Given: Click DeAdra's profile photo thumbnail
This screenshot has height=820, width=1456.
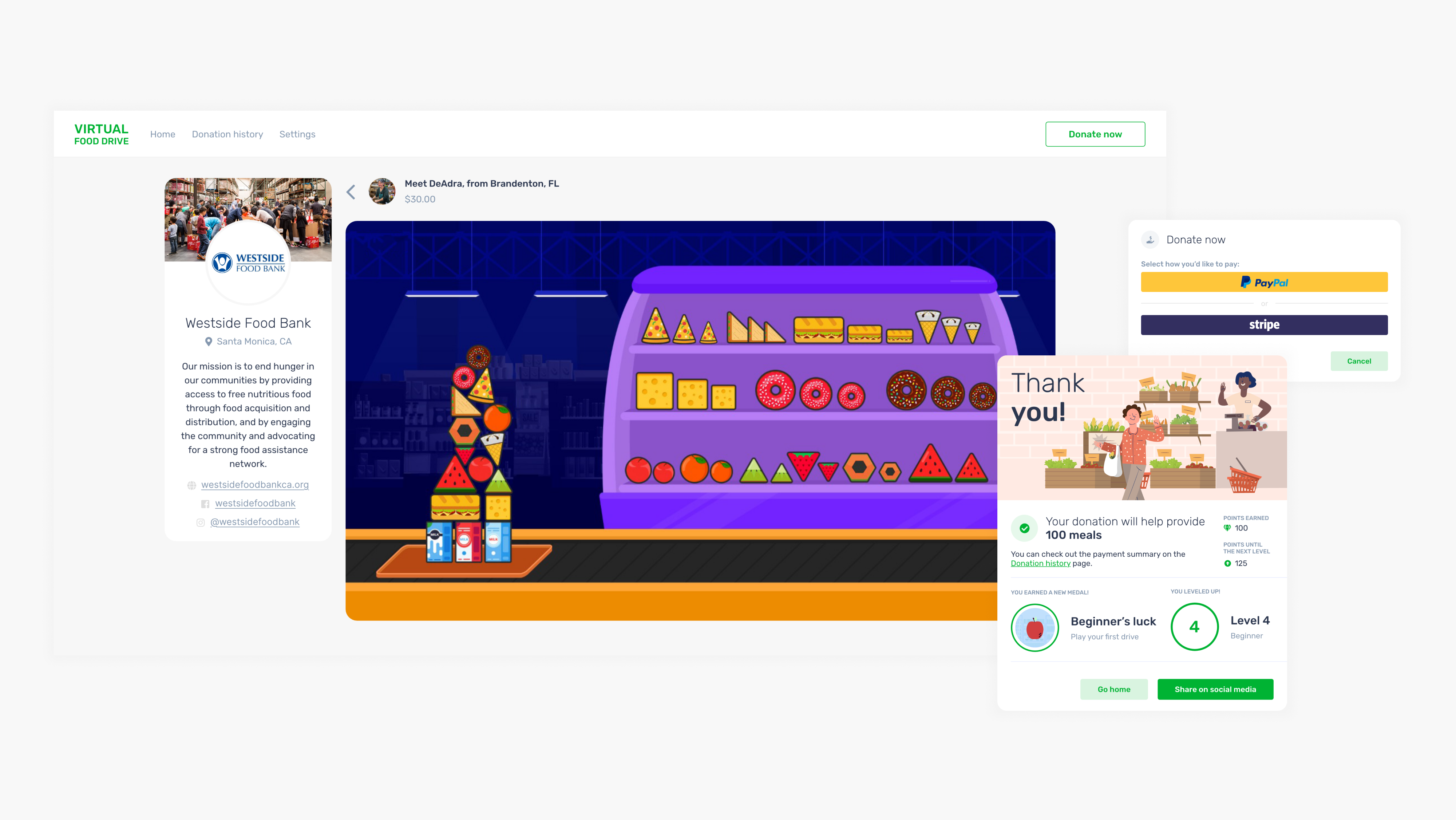Looking at the screenshot, I should (x=382, y=192).
